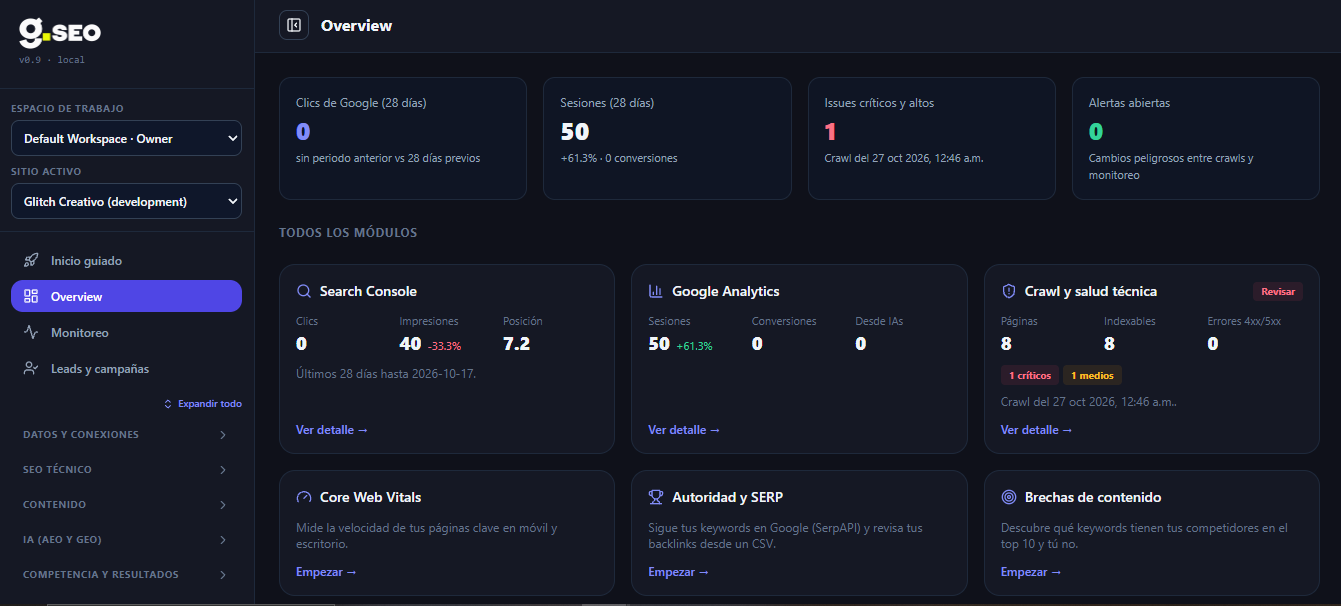Open the Monitoreo page
The width and height of the screenshot is (1341, 606).
click(x=126, y=333)
